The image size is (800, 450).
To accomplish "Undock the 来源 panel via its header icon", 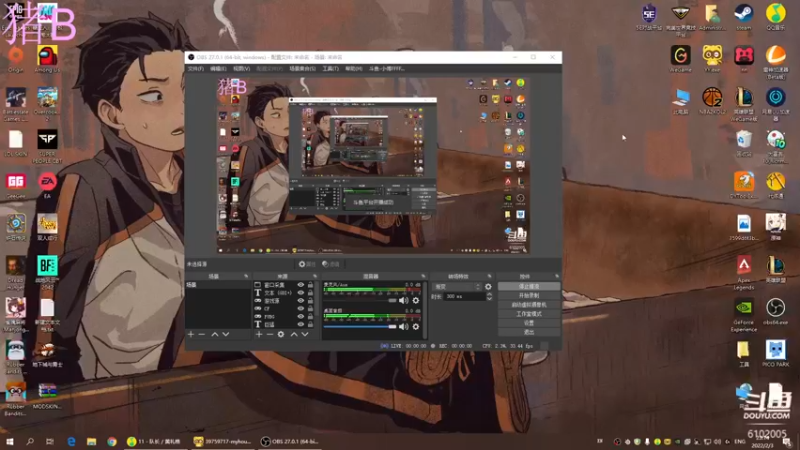I will pos(315,277).
